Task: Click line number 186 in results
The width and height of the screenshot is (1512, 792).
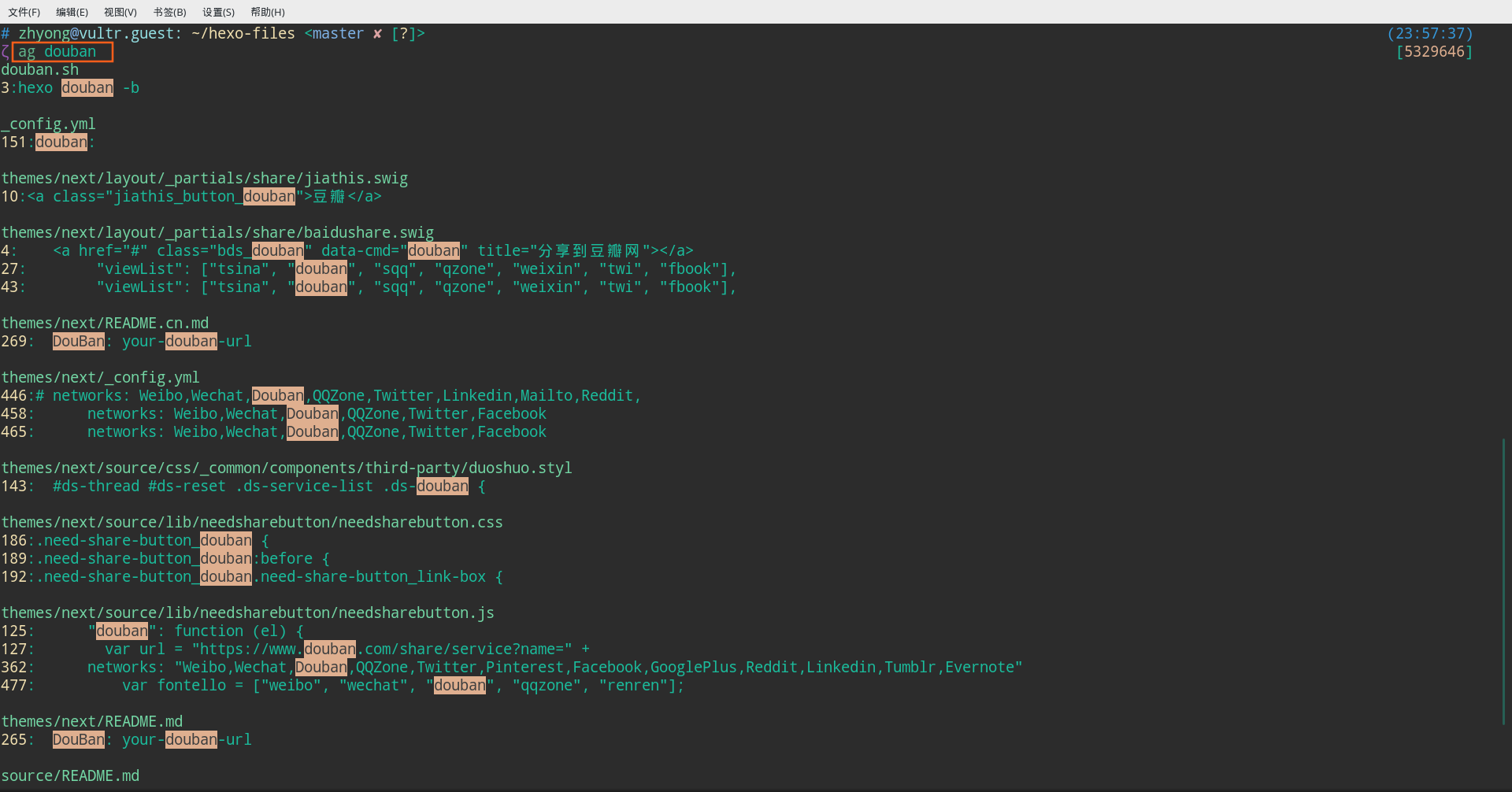Action: (13, 541)
